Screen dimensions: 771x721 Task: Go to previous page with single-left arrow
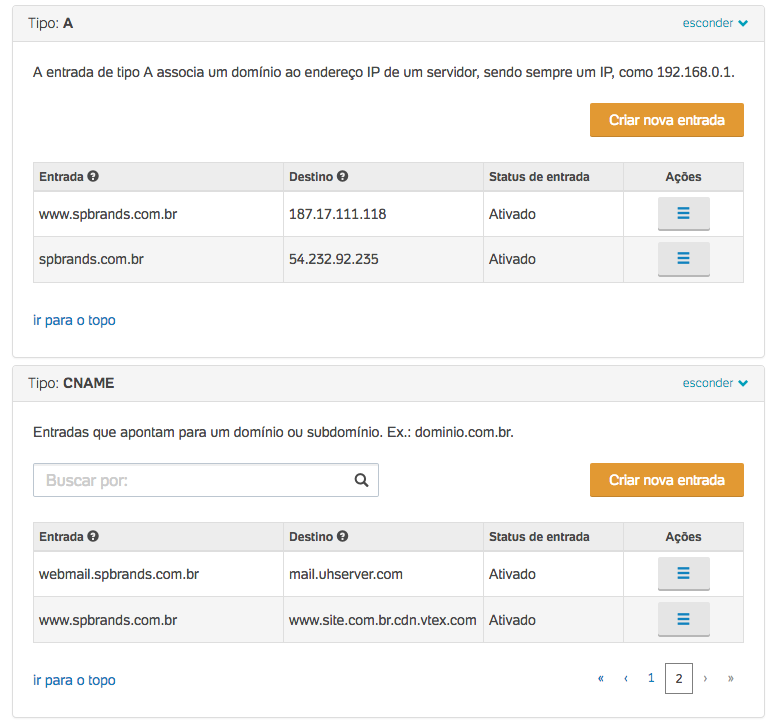(626, 678)
